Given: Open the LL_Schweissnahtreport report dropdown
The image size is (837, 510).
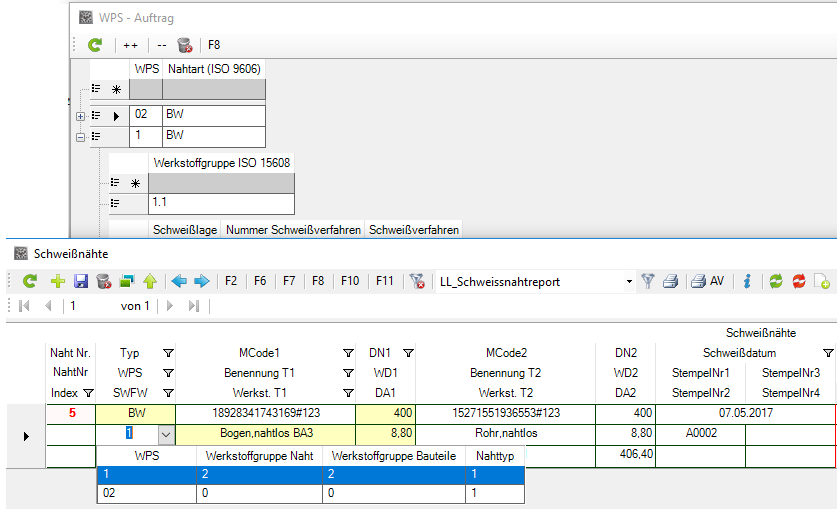Looking at the screenshot, I should 629,282.
